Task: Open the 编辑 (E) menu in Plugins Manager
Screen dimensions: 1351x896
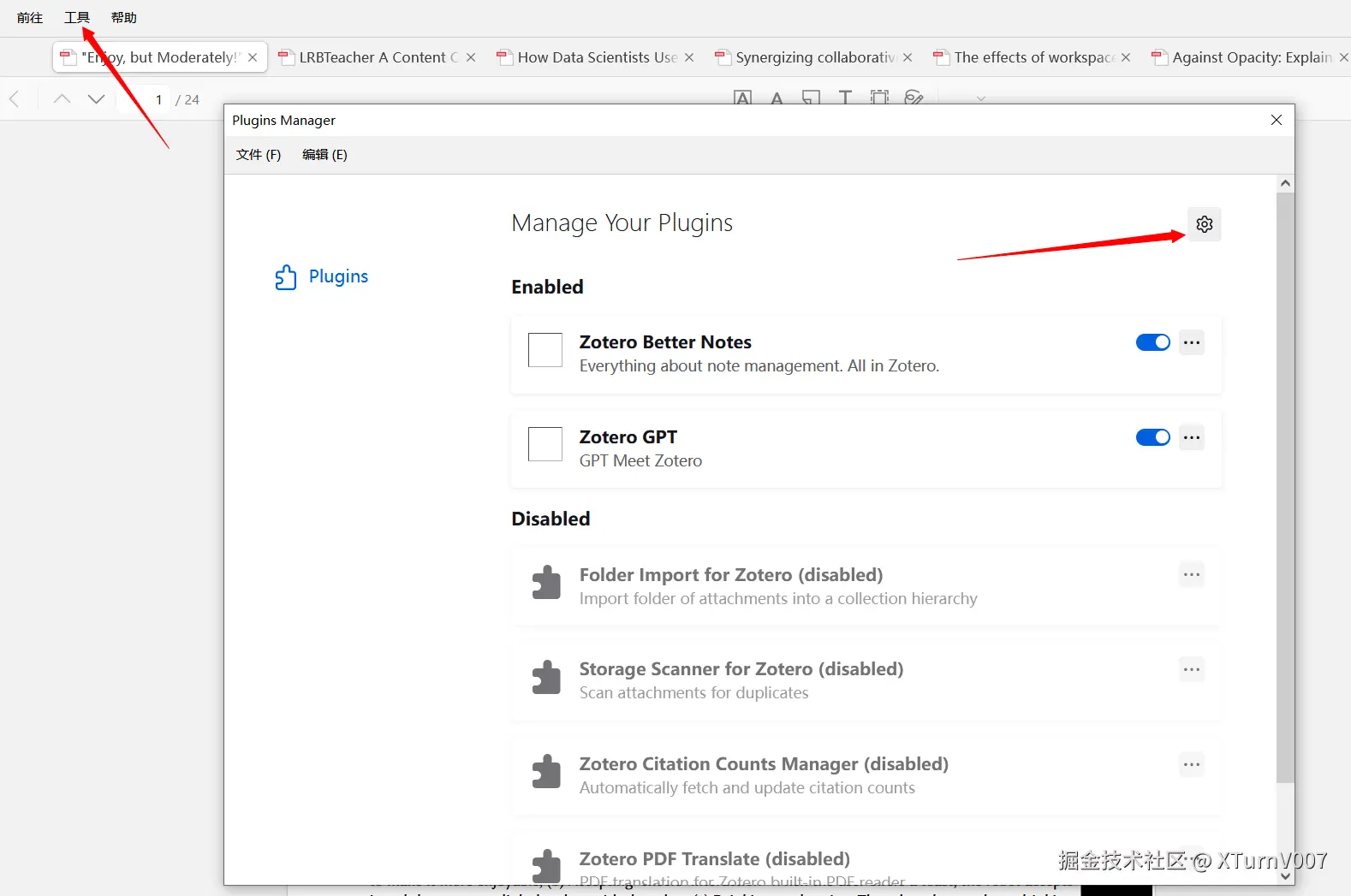Action: click(324, 155)
